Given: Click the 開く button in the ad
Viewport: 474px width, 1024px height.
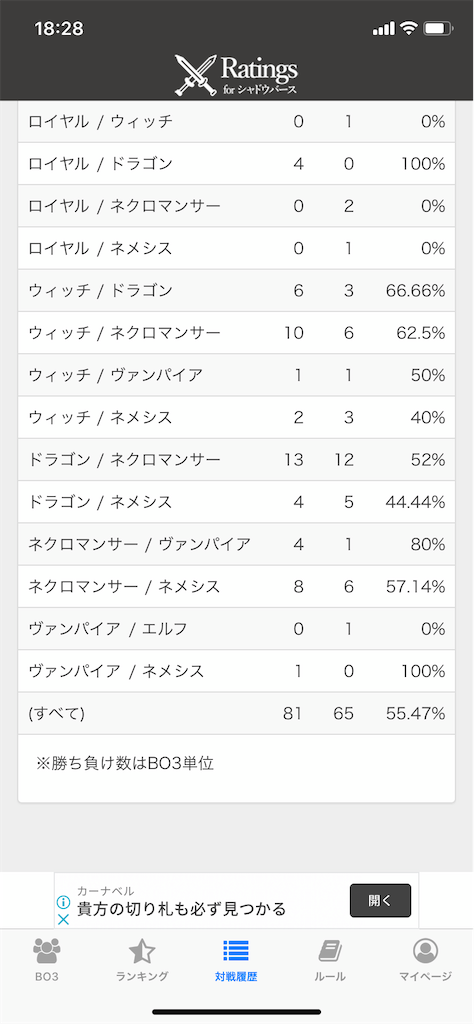Looking at the screenshot, I should [381, 901].
